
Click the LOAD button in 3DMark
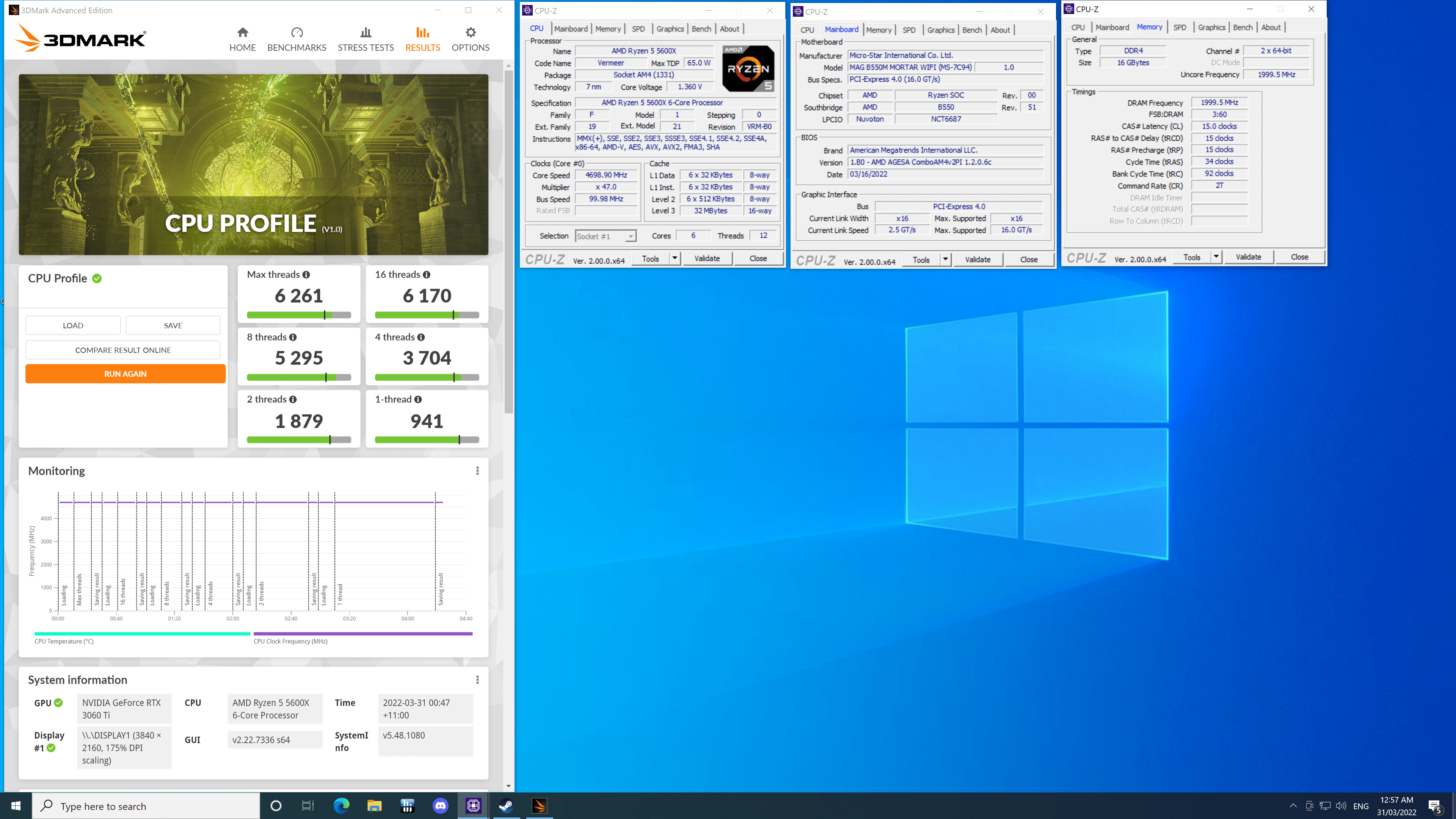click(73, 326)
